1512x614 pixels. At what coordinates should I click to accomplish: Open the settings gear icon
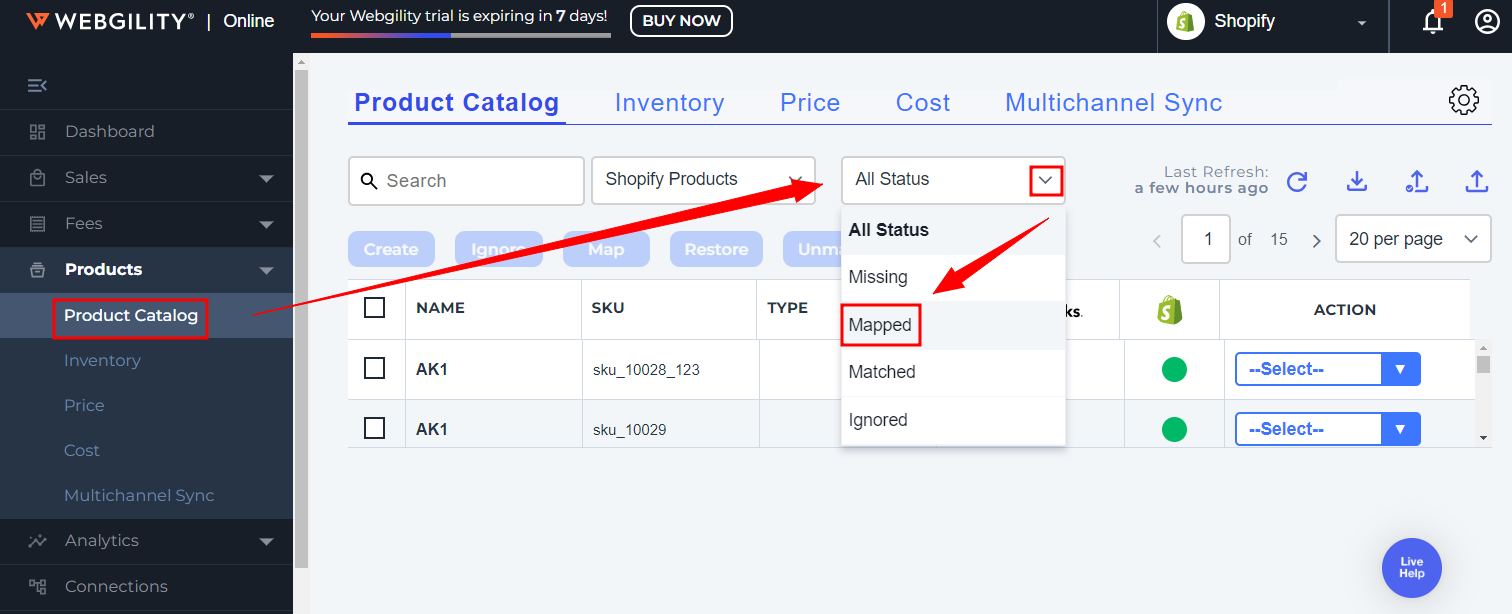[1464, 100]
